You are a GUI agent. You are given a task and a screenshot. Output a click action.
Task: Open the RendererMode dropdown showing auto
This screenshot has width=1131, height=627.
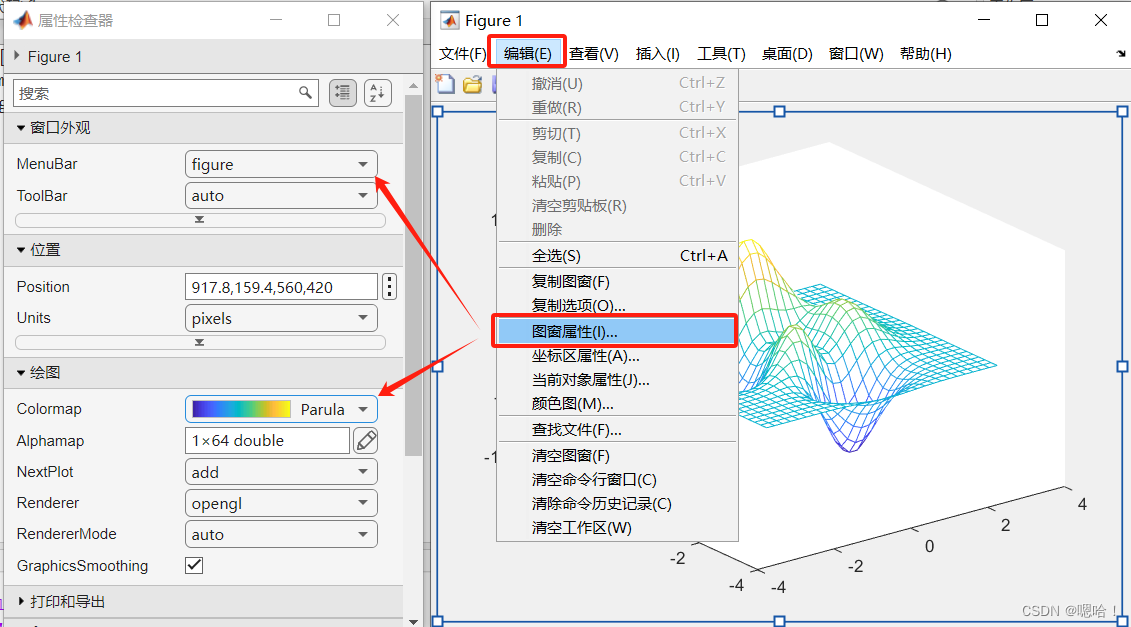pyautogui.click(x=281, y=534)
